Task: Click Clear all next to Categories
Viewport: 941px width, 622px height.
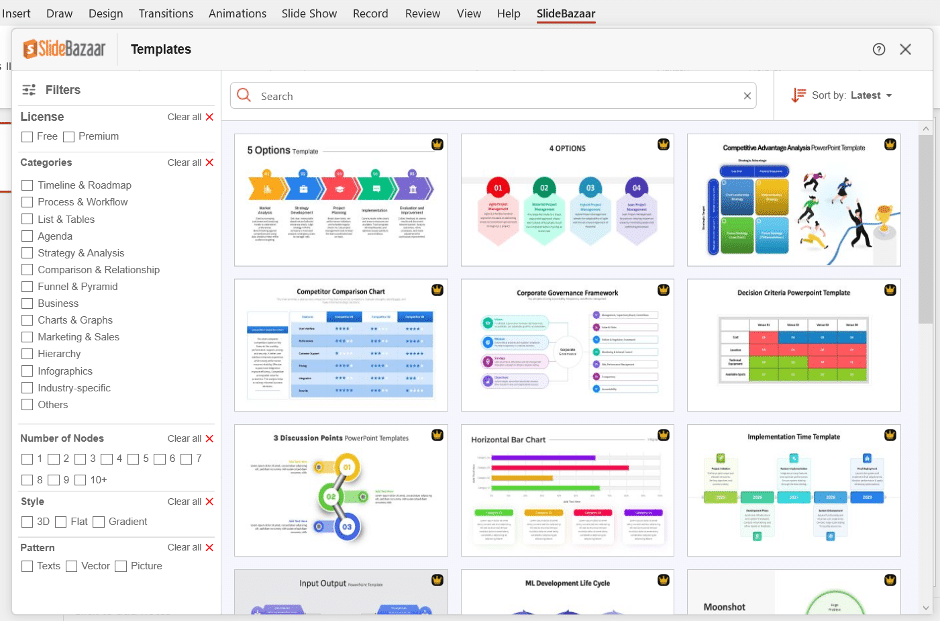Action: coord(184,163)
